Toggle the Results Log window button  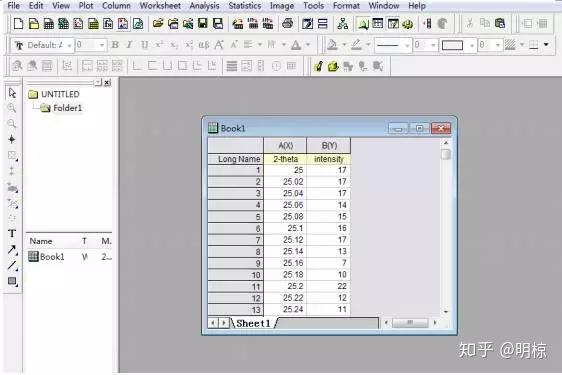click(x=377, y=24)
